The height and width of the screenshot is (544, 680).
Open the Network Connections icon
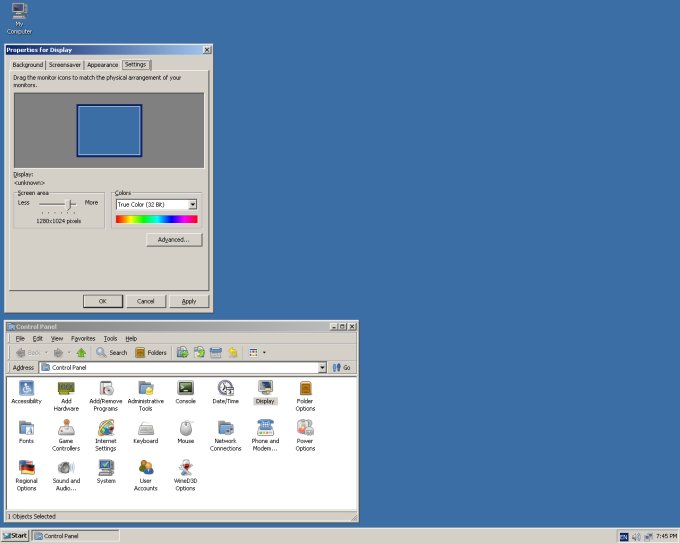pos(226,436)
